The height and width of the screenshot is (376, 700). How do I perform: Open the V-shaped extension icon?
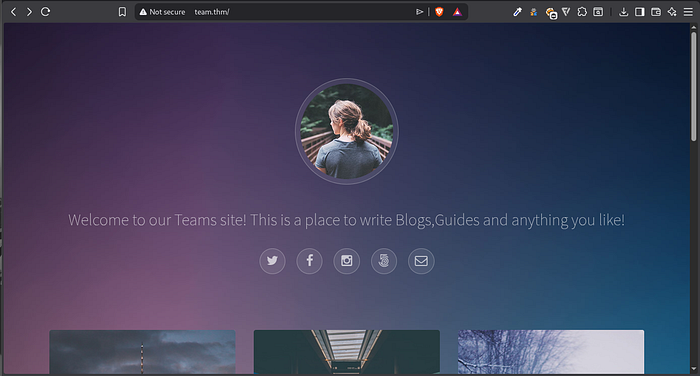click(566, 12)
